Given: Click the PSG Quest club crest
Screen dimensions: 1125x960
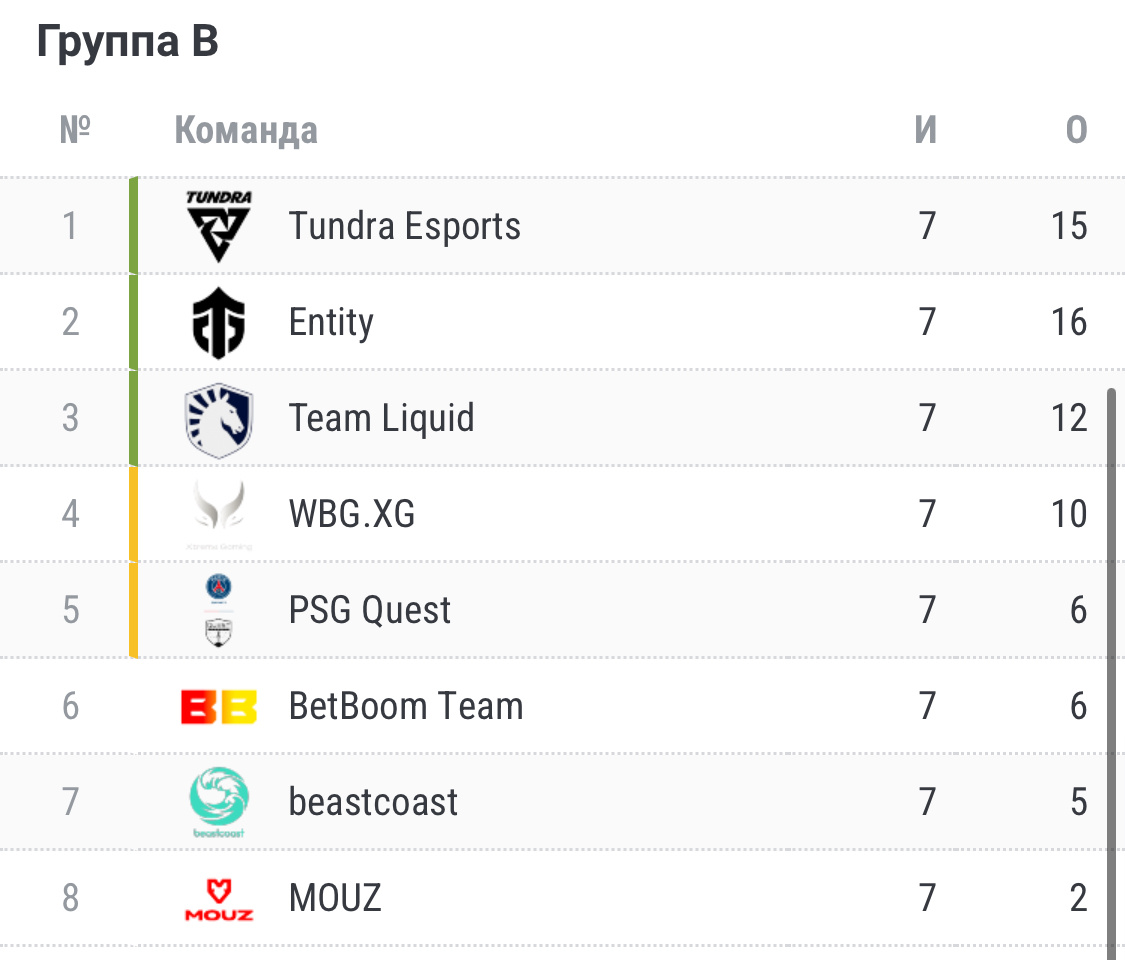Looking at the screenshot, I should [x=218, y=609].
